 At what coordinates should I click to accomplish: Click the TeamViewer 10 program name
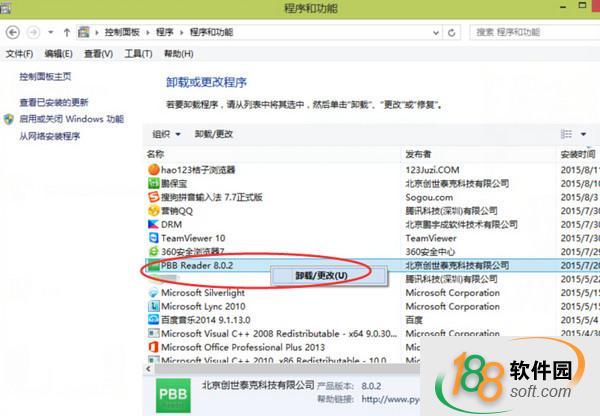click(193, 238)
